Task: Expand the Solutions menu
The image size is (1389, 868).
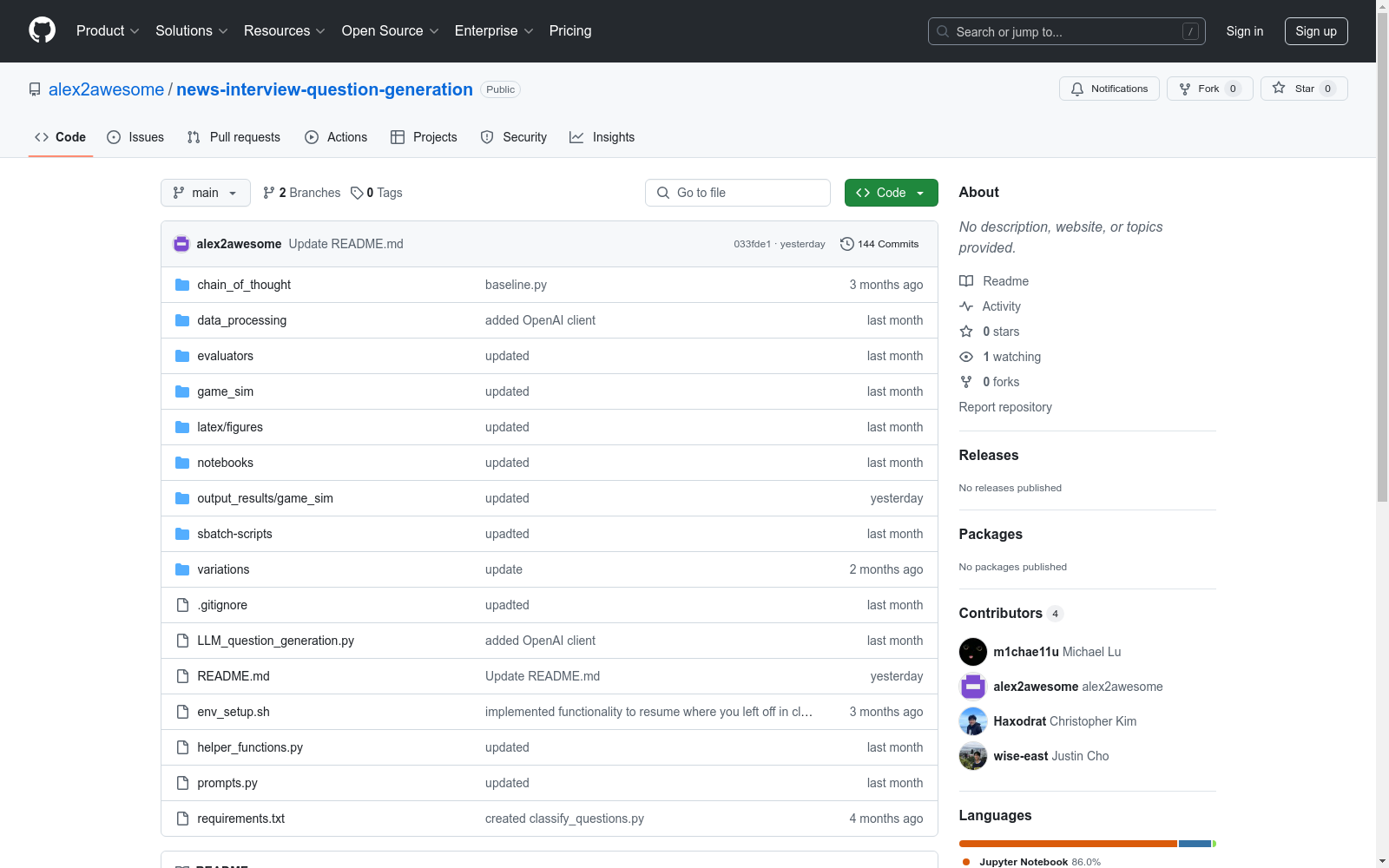Action: 191,30
